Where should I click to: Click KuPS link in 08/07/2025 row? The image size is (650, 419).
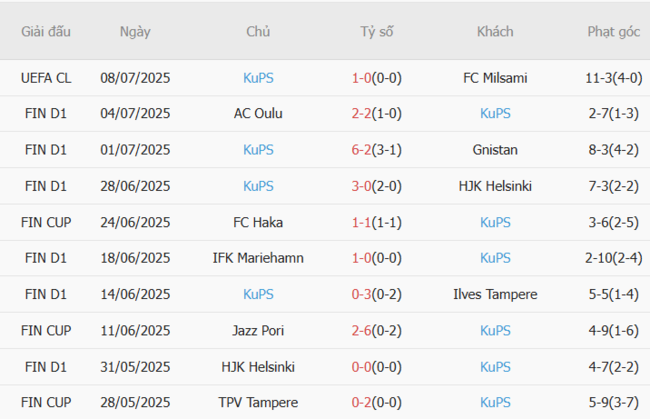coord(258,78)
